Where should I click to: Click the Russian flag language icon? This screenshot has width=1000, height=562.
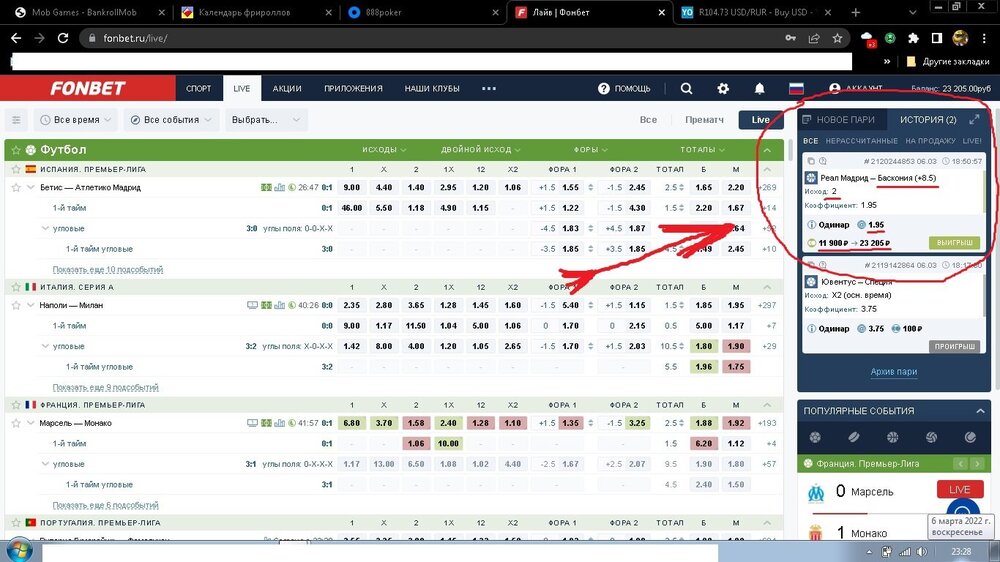coord(796,88)
